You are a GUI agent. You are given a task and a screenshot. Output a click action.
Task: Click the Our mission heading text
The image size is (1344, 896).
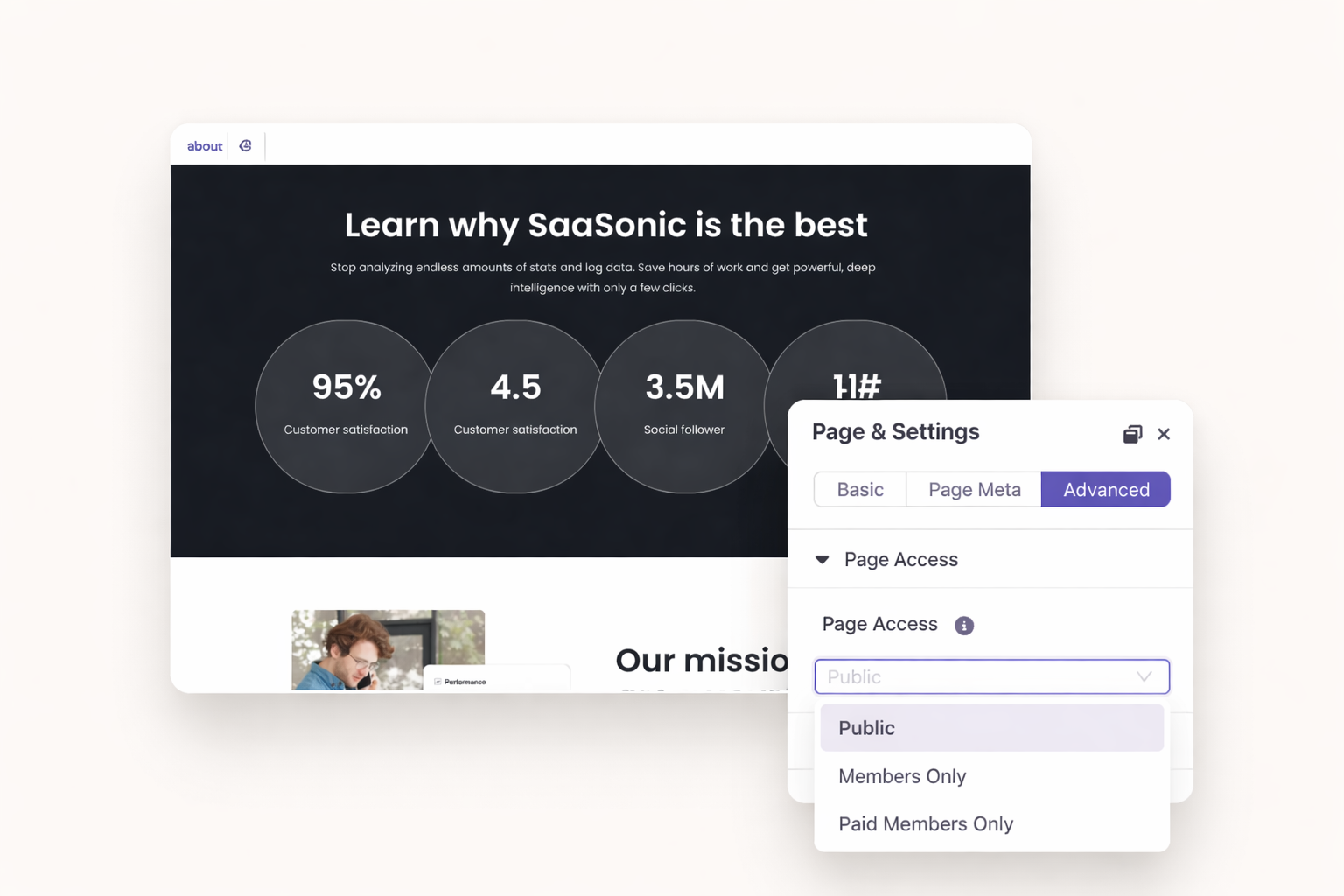pos(701,661)
